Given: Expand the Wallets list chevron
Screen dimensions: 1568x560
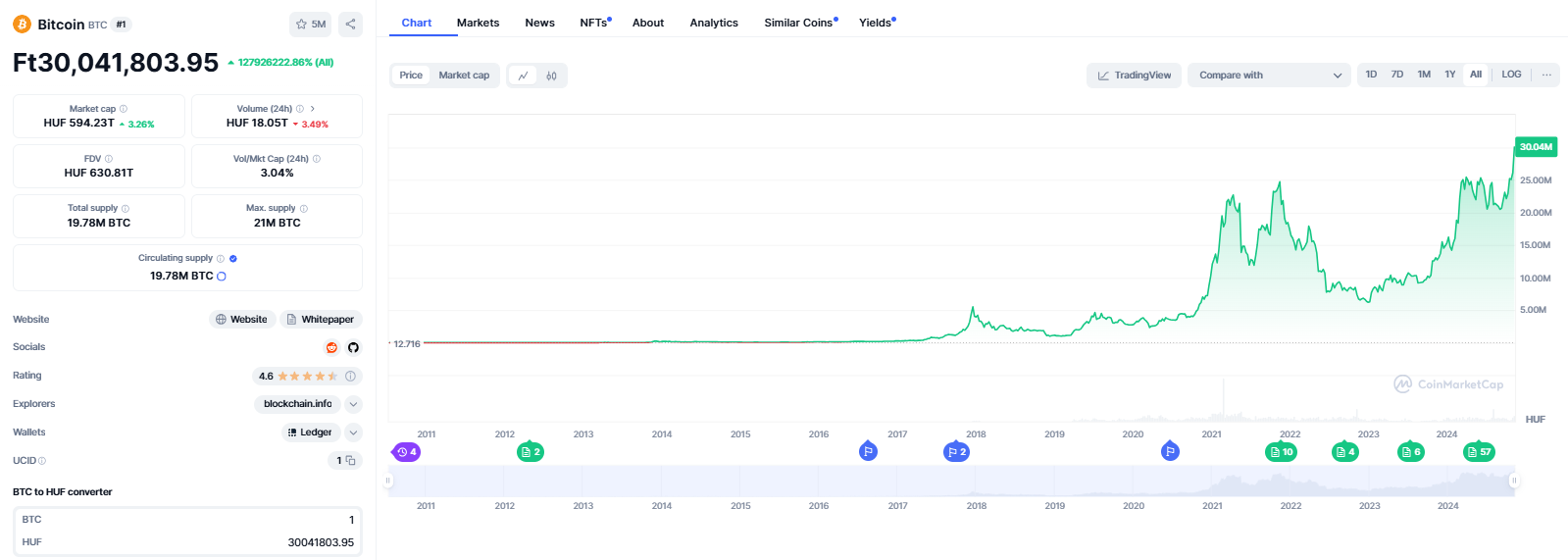Looking at the screenshot, I should point(354,433).
